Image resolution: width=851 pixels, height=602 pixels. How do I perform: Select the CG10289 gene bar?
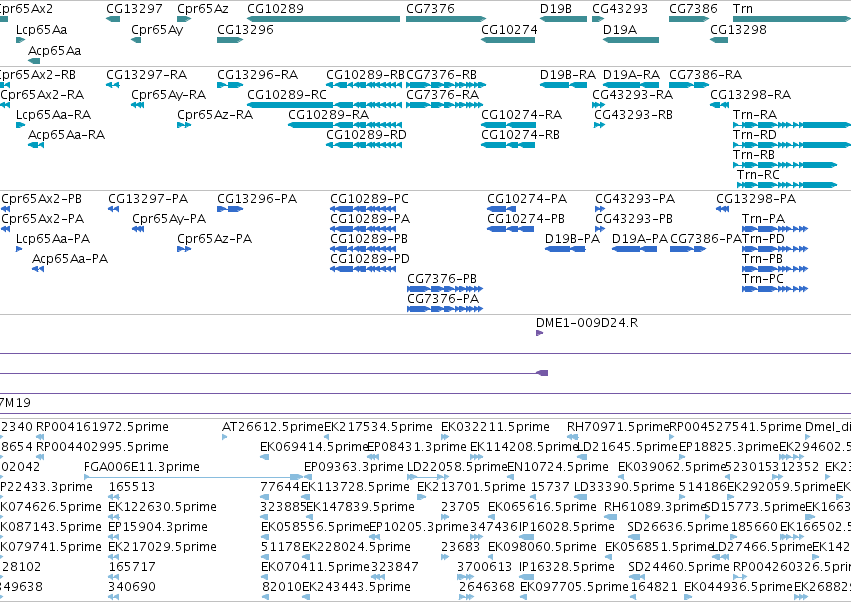point(323,19)
